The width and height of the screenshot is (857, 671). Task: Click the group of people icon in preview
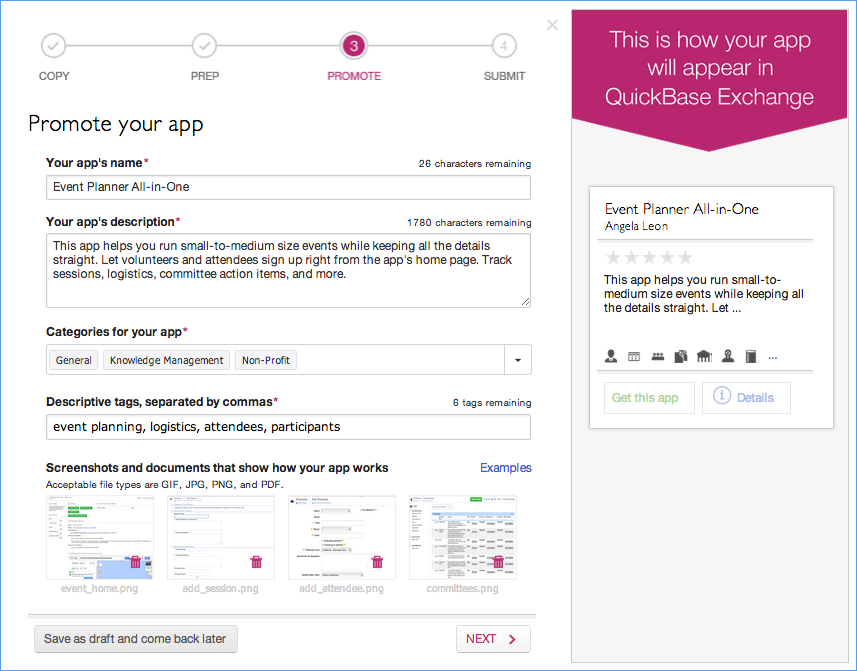tap(658, 357)
